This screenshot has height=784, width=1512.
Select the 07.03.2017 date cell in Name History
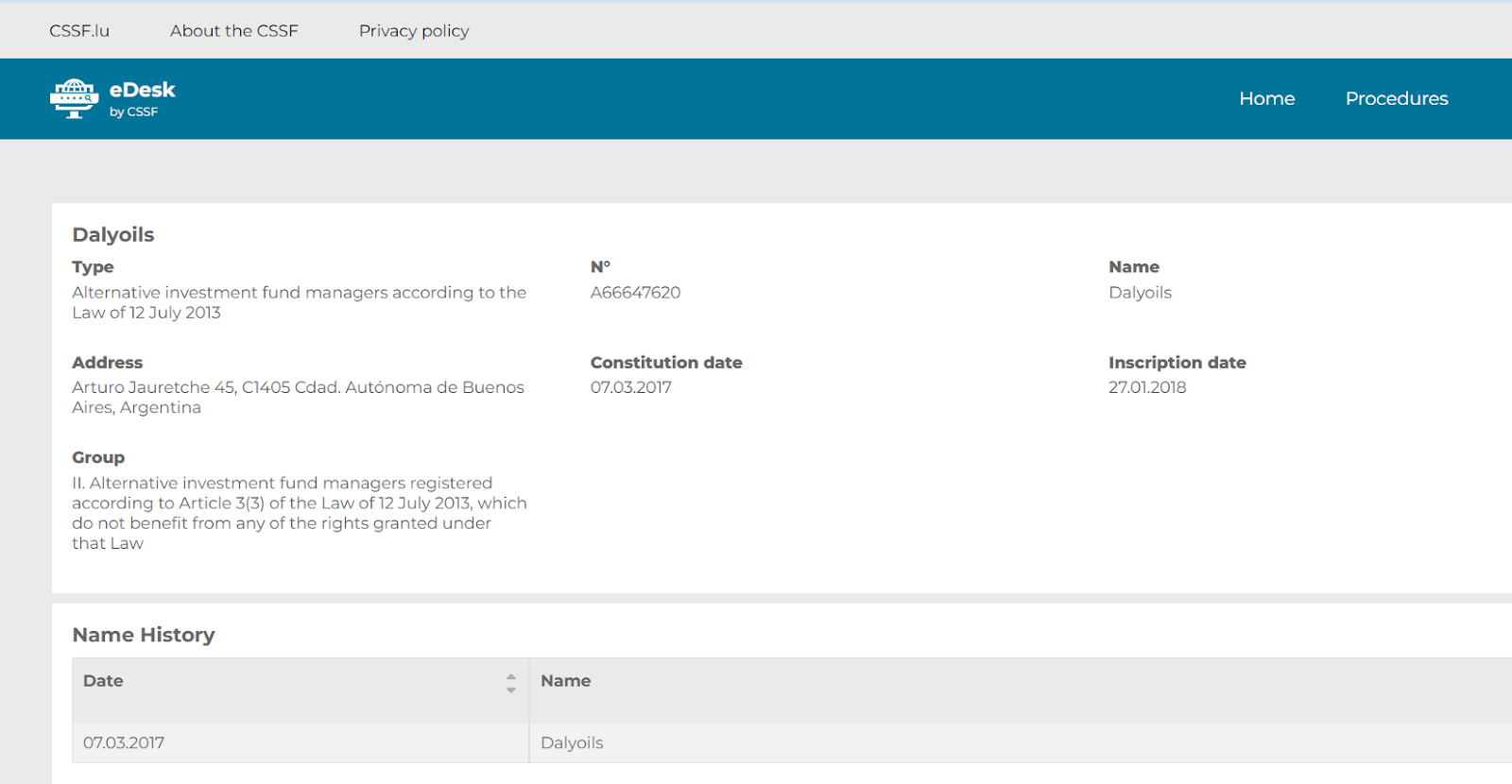[x=124, y=743]
